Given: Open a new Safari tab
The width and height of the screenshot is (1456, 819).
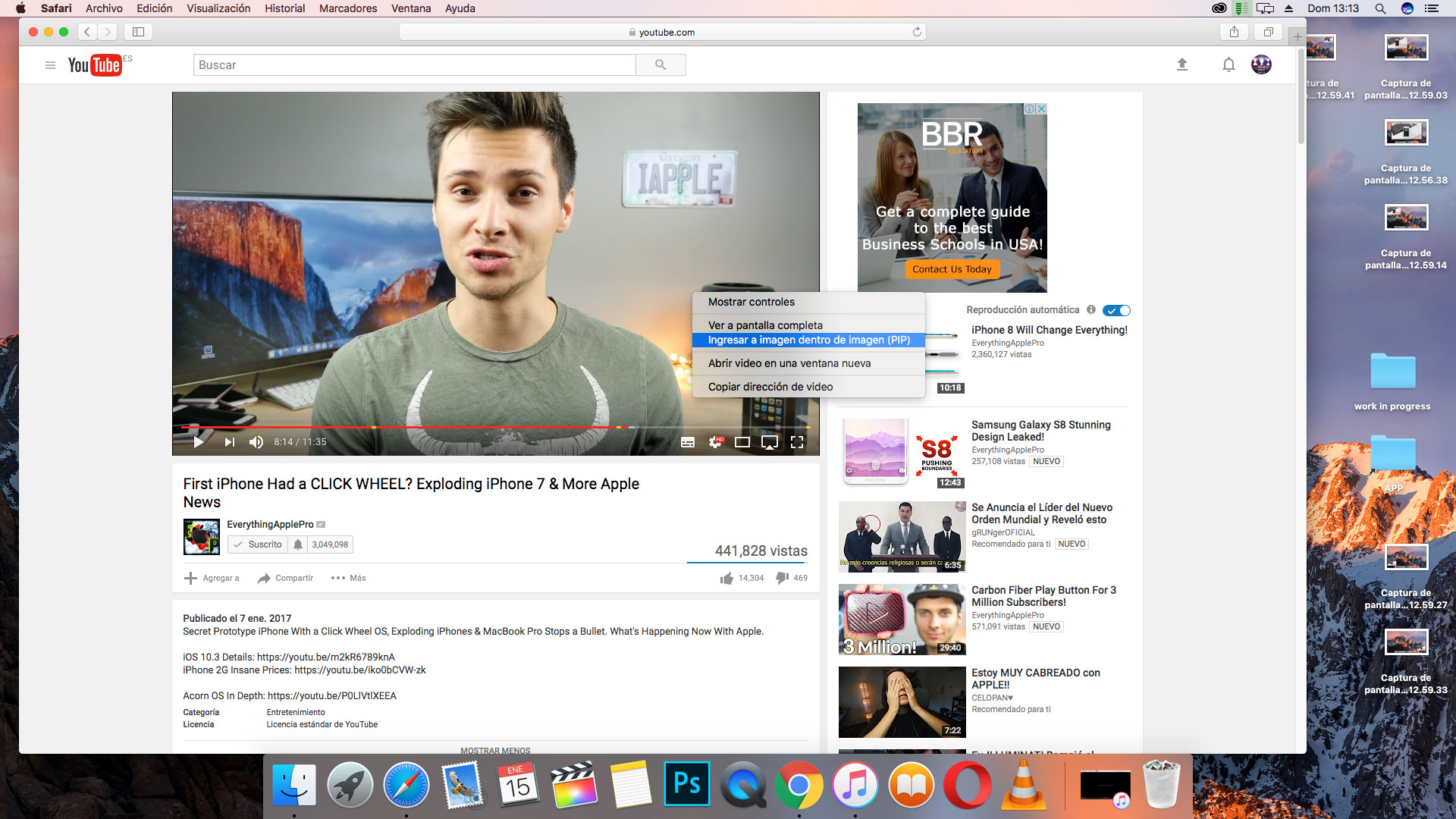Looking at the screenshot, I should pos(1298,36).
